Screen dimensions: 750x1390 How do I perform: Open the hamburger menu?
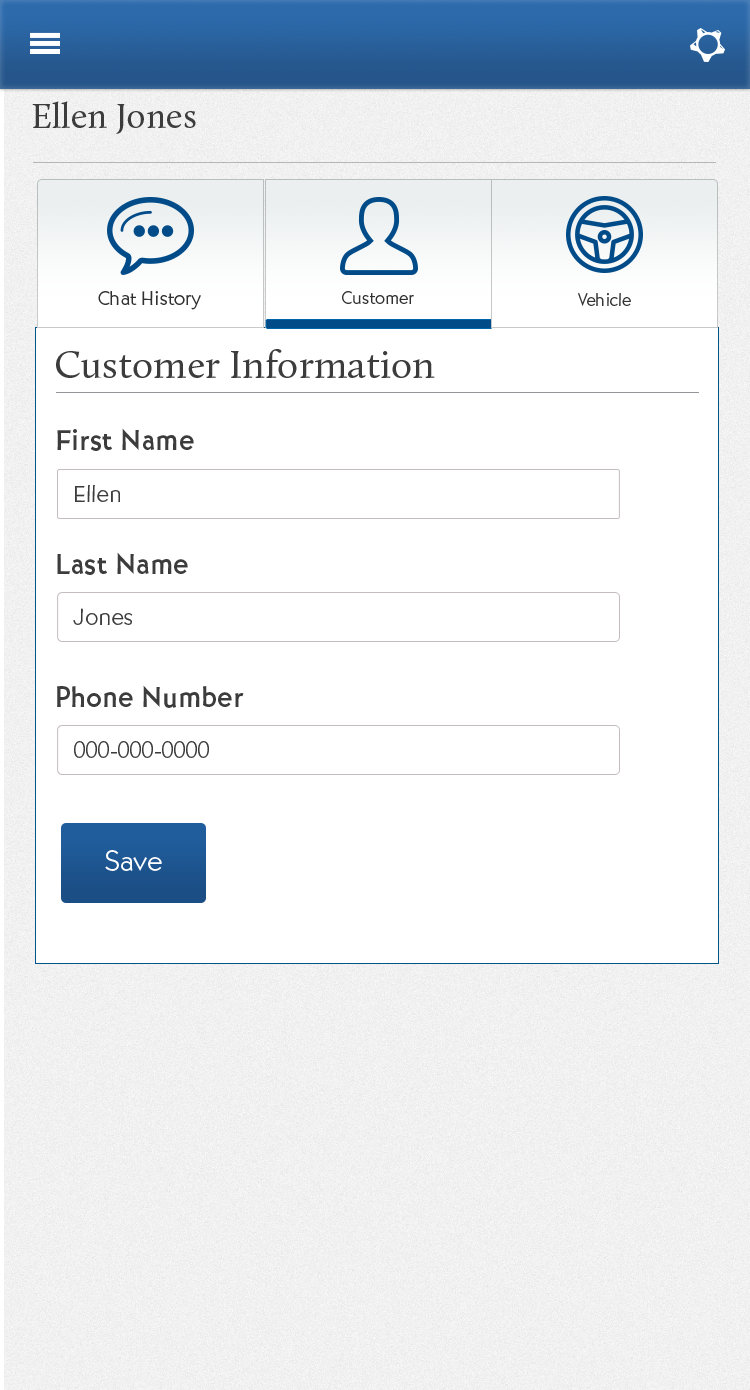pyautogui.click(x=45, y=44)
